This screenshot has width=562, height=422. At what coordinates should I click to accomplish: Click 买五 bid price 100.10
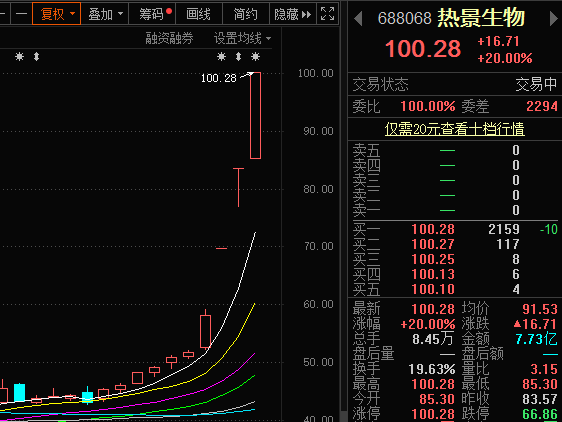pyautogui.click(x=433, y=289)
